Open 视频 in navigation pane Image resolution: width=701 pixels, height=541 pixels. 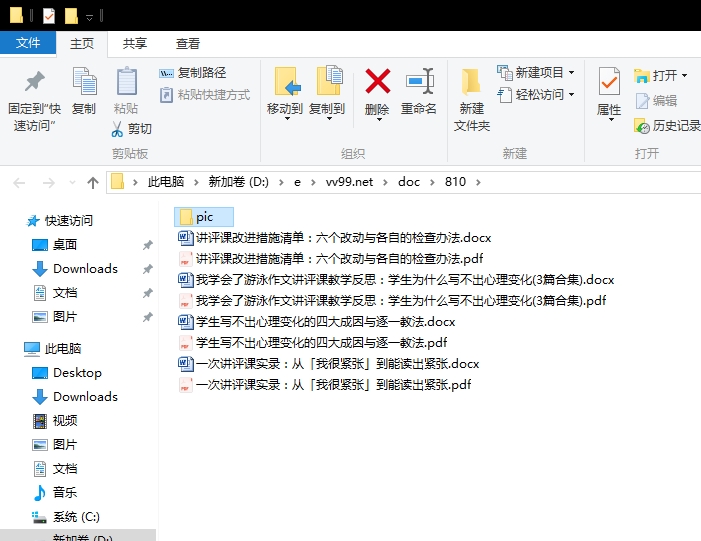coord(55,421)
